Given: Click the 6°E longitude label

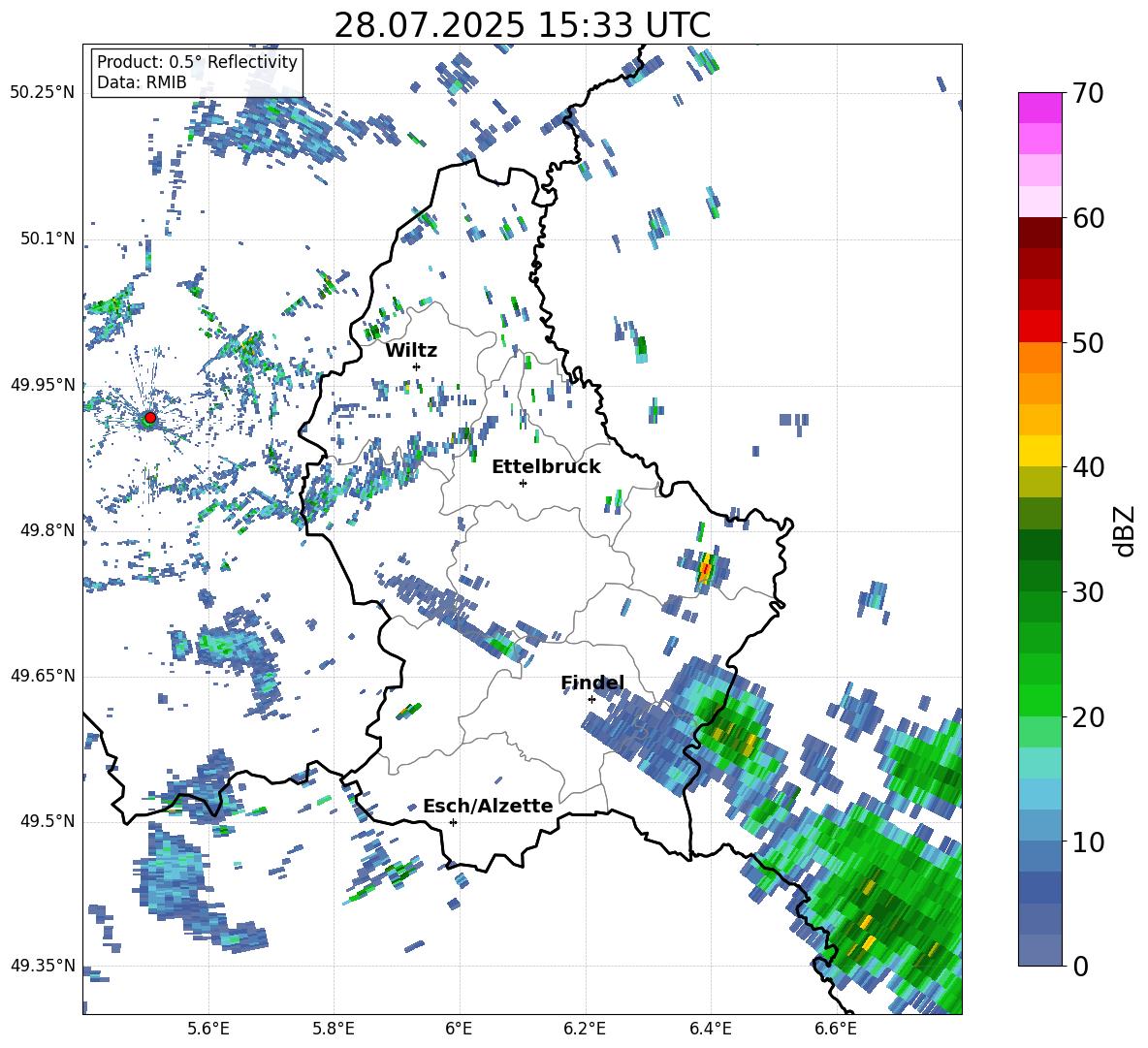Looking at the screenshot, I should pos(459,1029).
